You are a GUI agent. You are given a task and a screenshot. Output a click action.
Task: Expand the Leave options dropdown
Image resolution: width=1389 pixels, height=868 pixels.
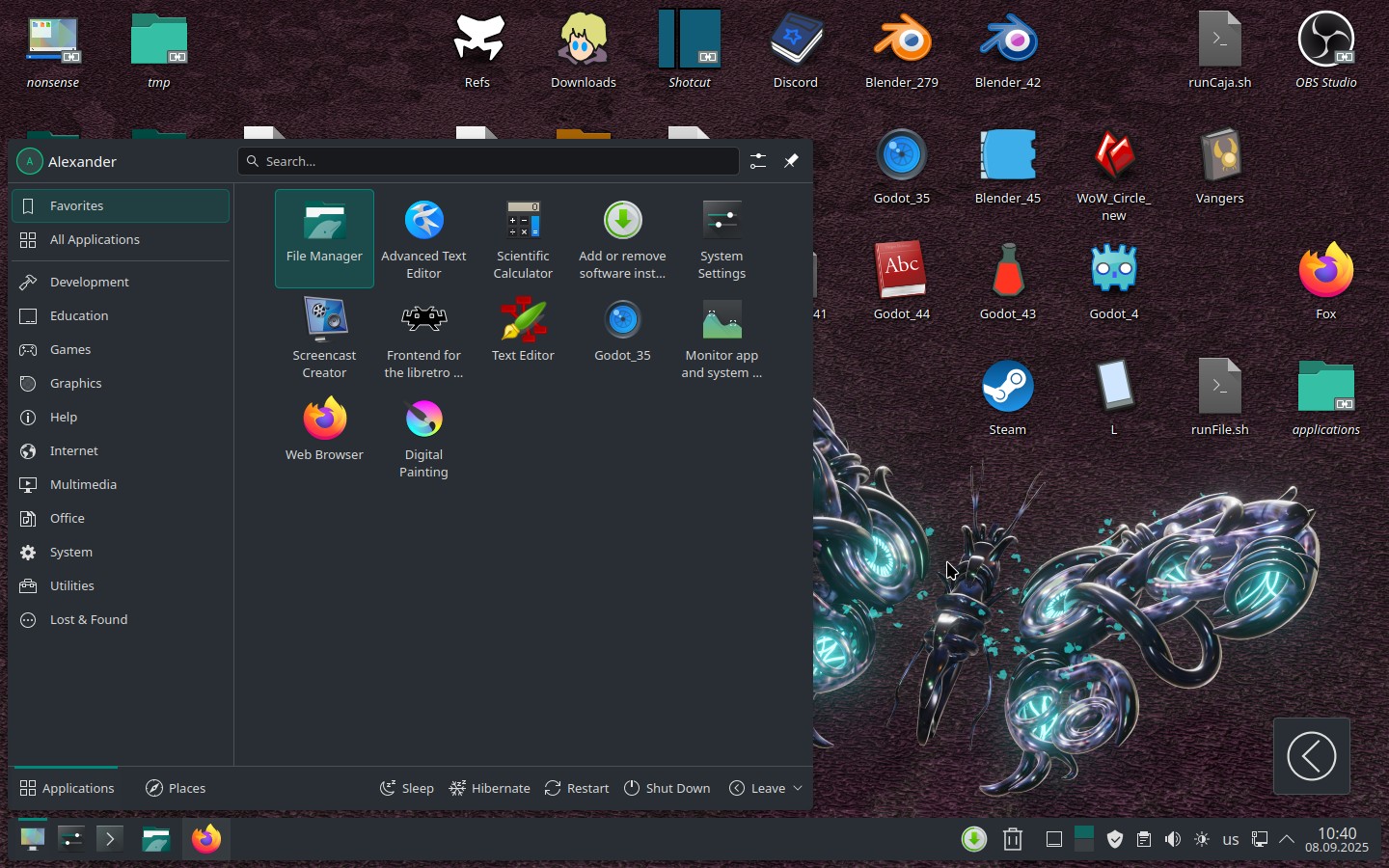[x=800, y=788]
